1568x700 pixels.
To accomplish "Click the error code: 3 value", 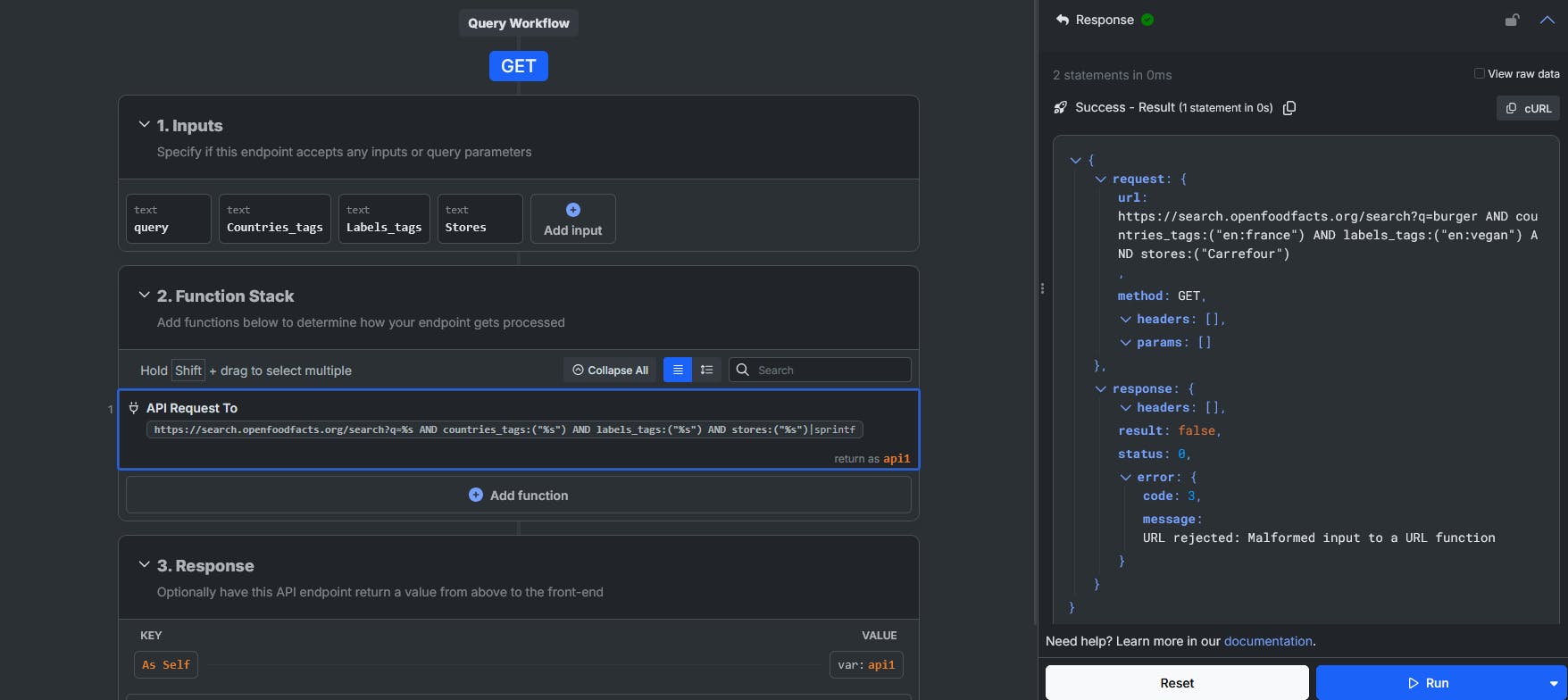I will point(1191,496).
